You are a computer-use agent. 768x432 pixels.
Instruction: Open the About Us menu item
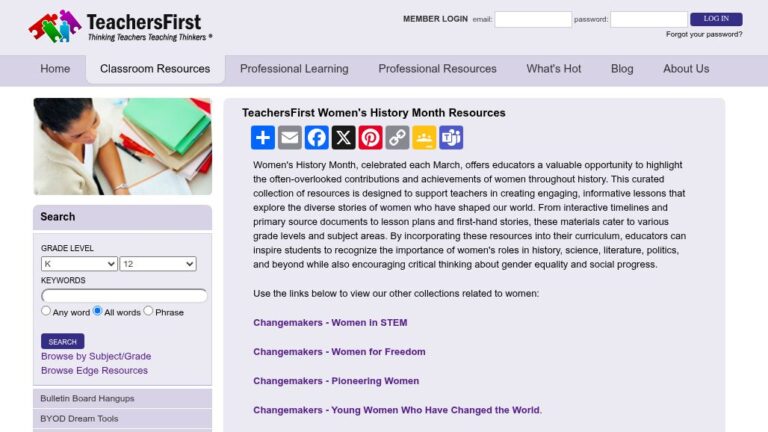686,69
